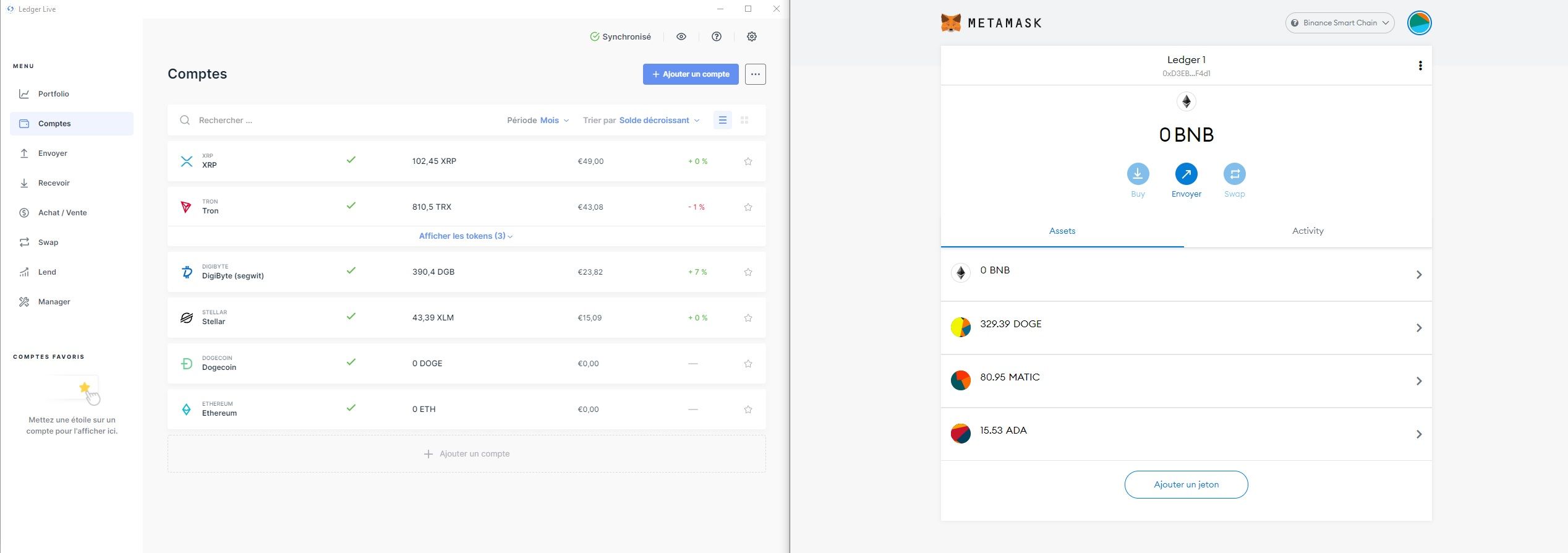The height and width of the screenshot is (553, 1568).
Task: Expand Tron tokens list
Action: pyautogui.click(x=466, y=236)
